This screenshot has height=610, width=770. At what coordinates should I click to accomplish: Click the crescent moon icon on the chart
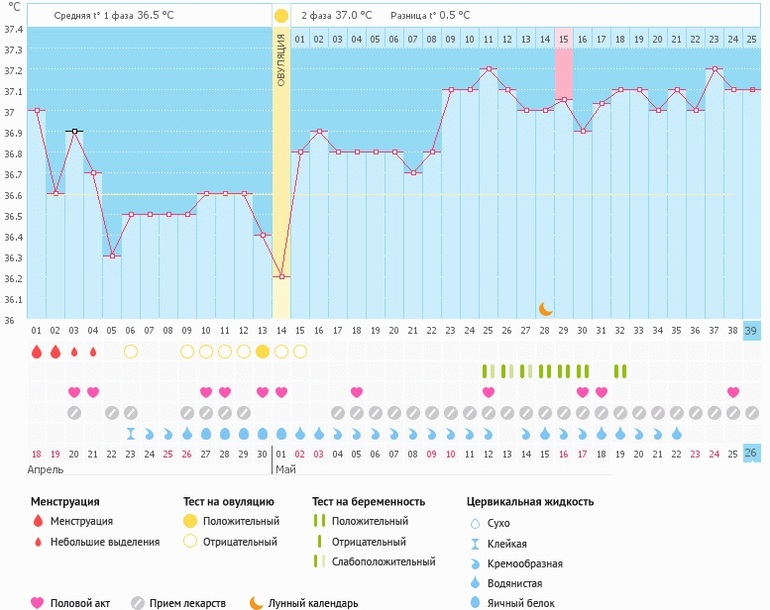click(545, 309)
